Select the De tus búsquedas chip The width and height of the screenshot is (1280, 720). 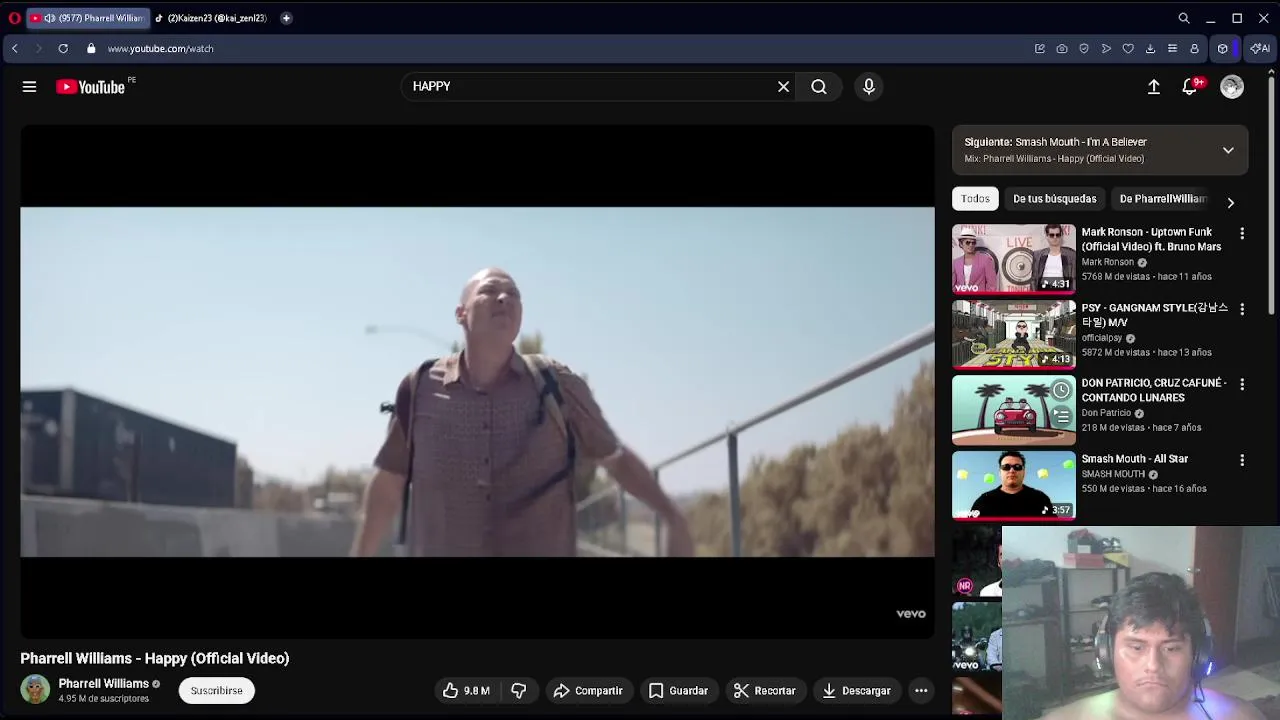pyautogui.click(x=1054, y=199)
